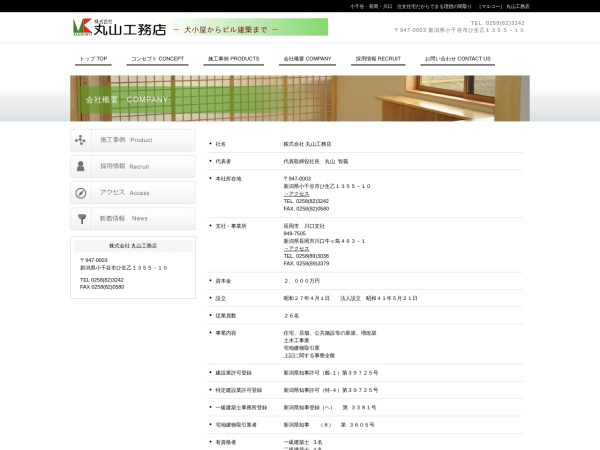
Task: Click the branch name 長岡市 川口支社
Action: tap(304, 226)
